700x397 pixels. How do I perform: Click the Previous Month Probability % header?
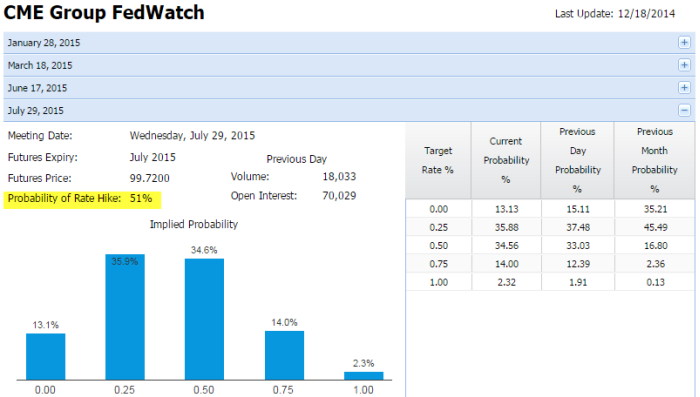point(654,160)
